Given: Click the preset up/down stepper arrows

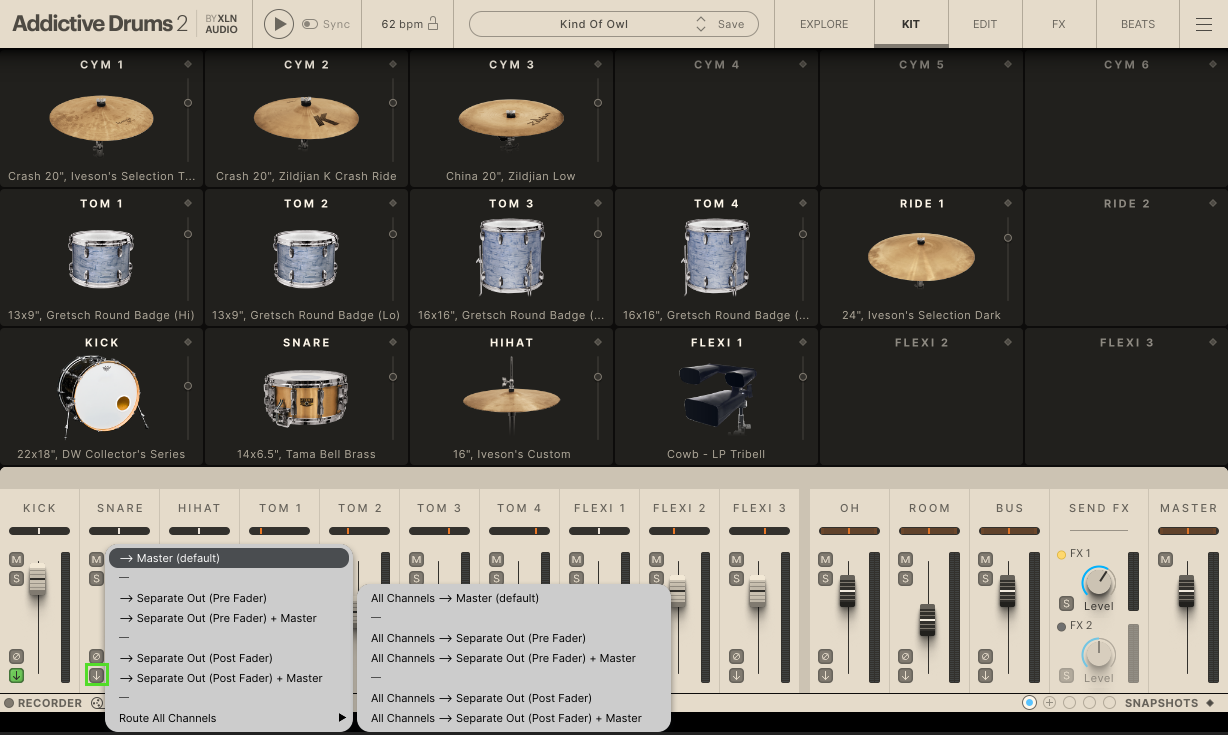Looking at the screenshot, I should [700, 24].
